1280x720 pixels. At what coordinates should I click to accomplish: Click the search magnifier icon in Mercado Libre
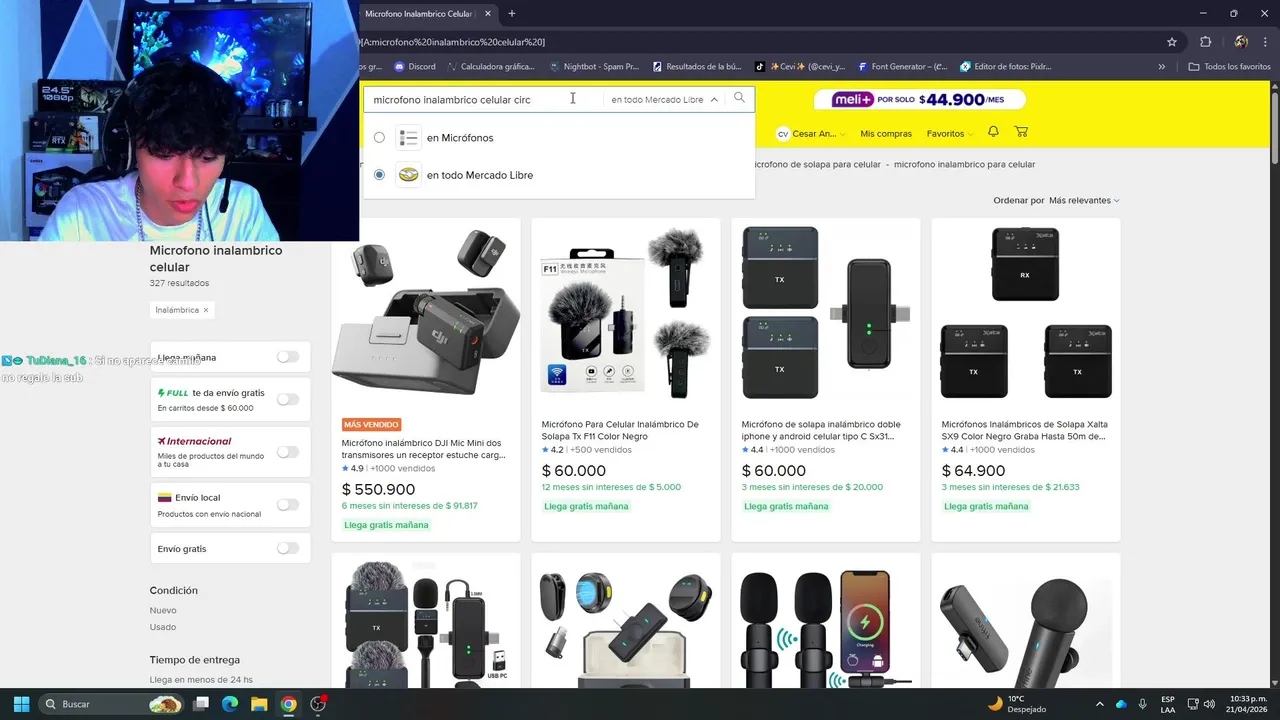739,98
